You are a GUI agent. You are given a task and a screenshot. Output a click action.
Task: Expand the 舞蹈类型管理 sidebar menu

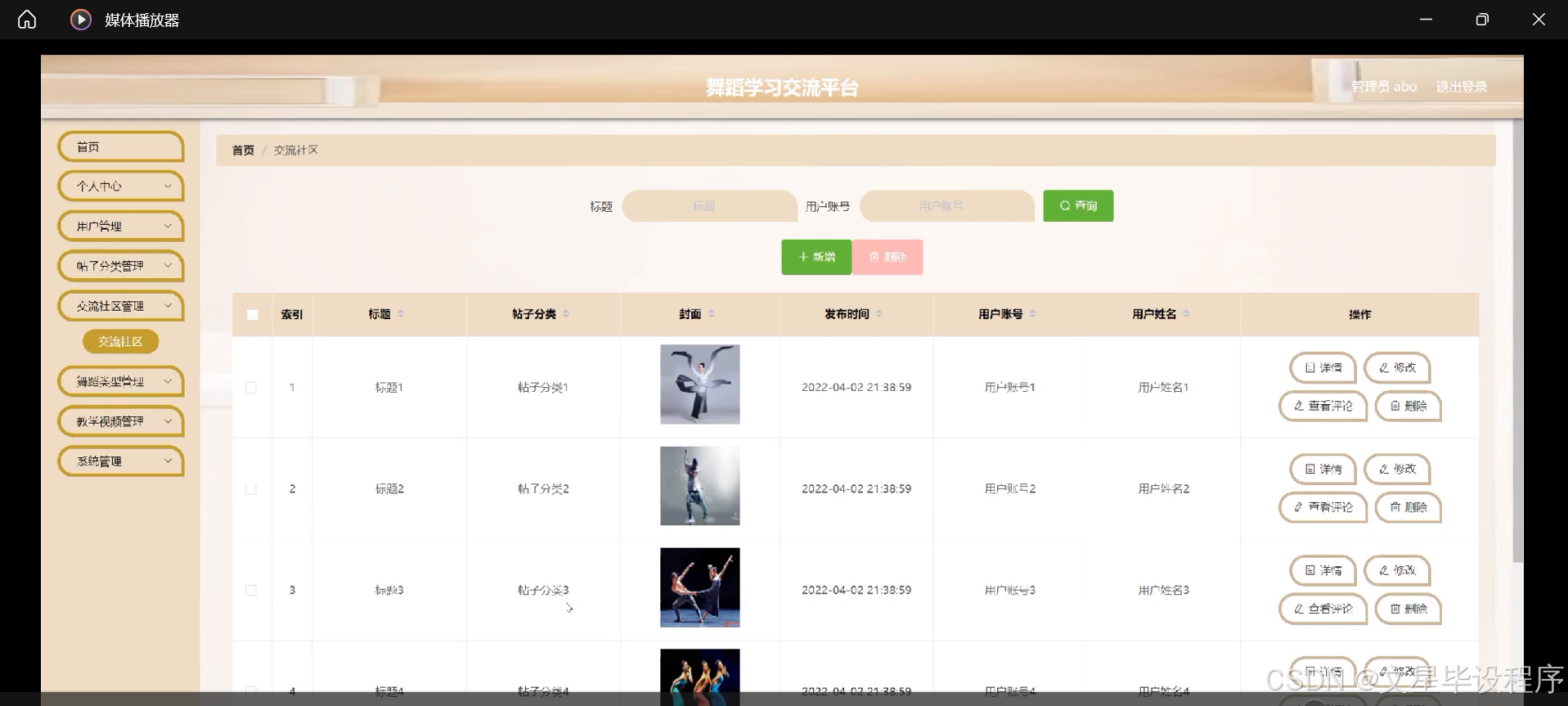tap(121, 381)
